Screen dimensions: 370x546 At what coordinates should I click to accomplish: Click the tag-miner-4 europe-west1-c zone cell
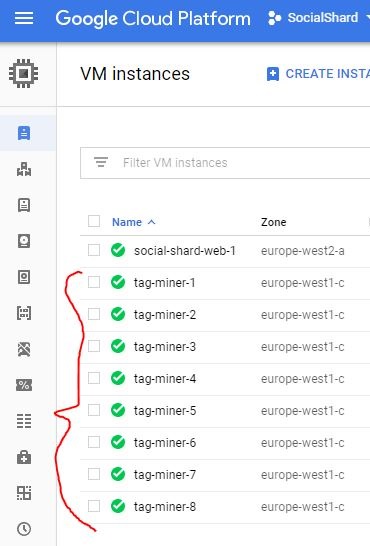(303, 379)
